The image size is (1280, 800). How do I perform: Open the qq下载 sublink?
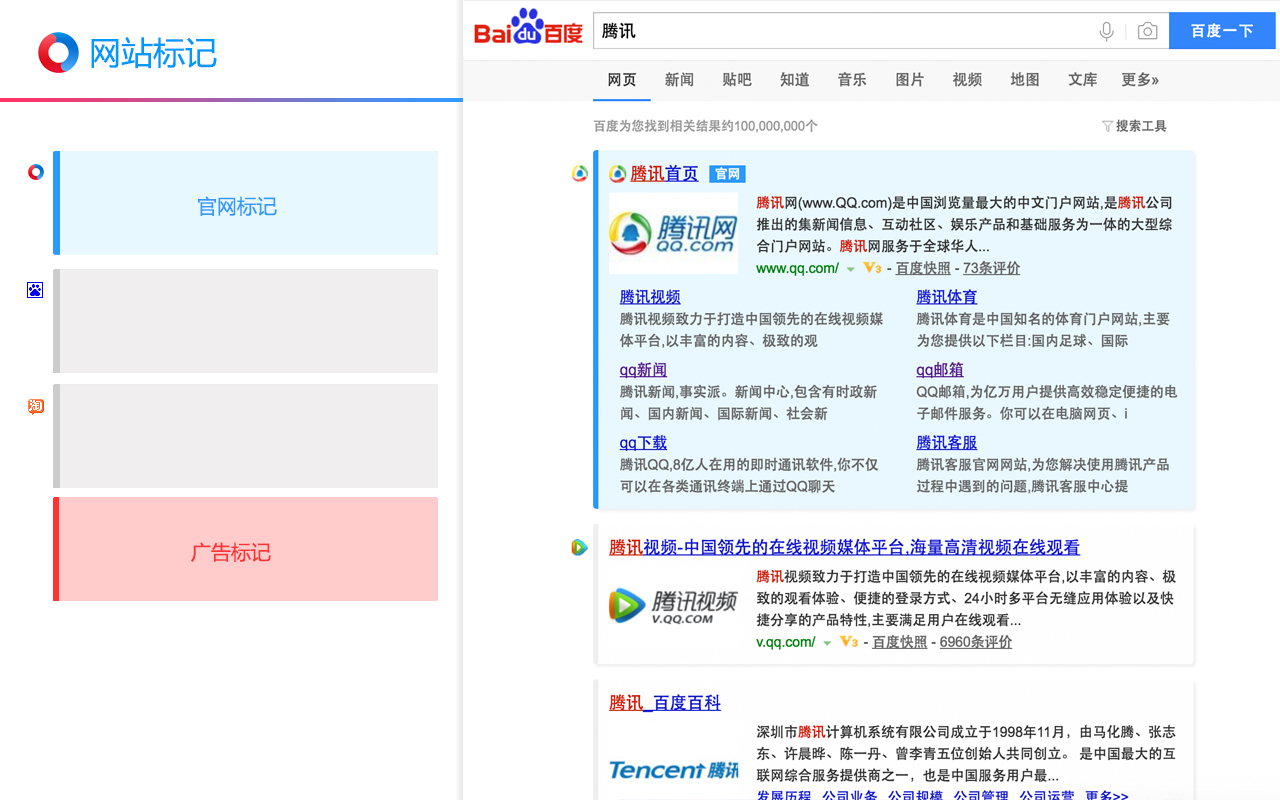click(x=643, y=443)
